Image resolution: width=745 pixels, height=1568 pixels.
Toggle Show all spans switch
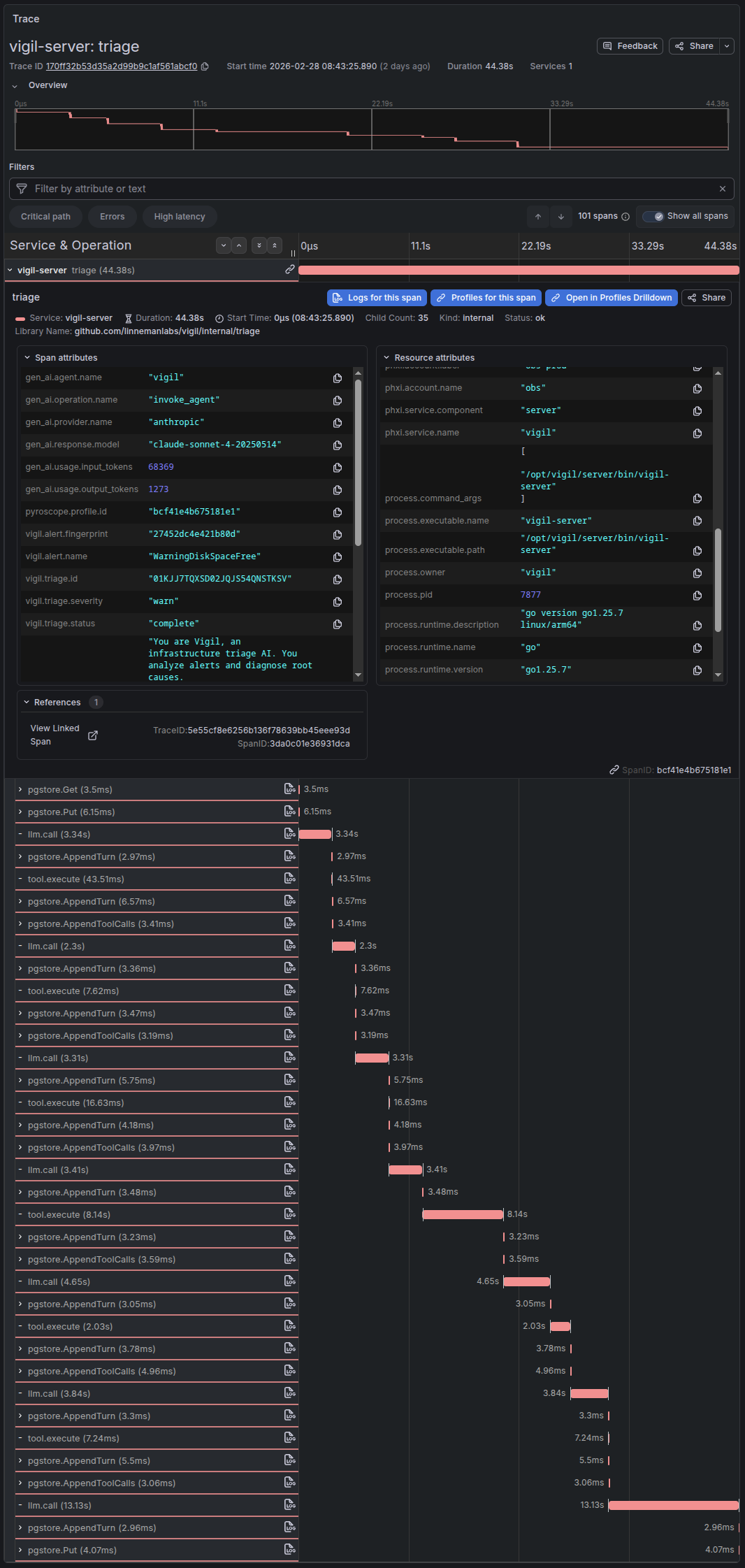[x=653, y=217]
